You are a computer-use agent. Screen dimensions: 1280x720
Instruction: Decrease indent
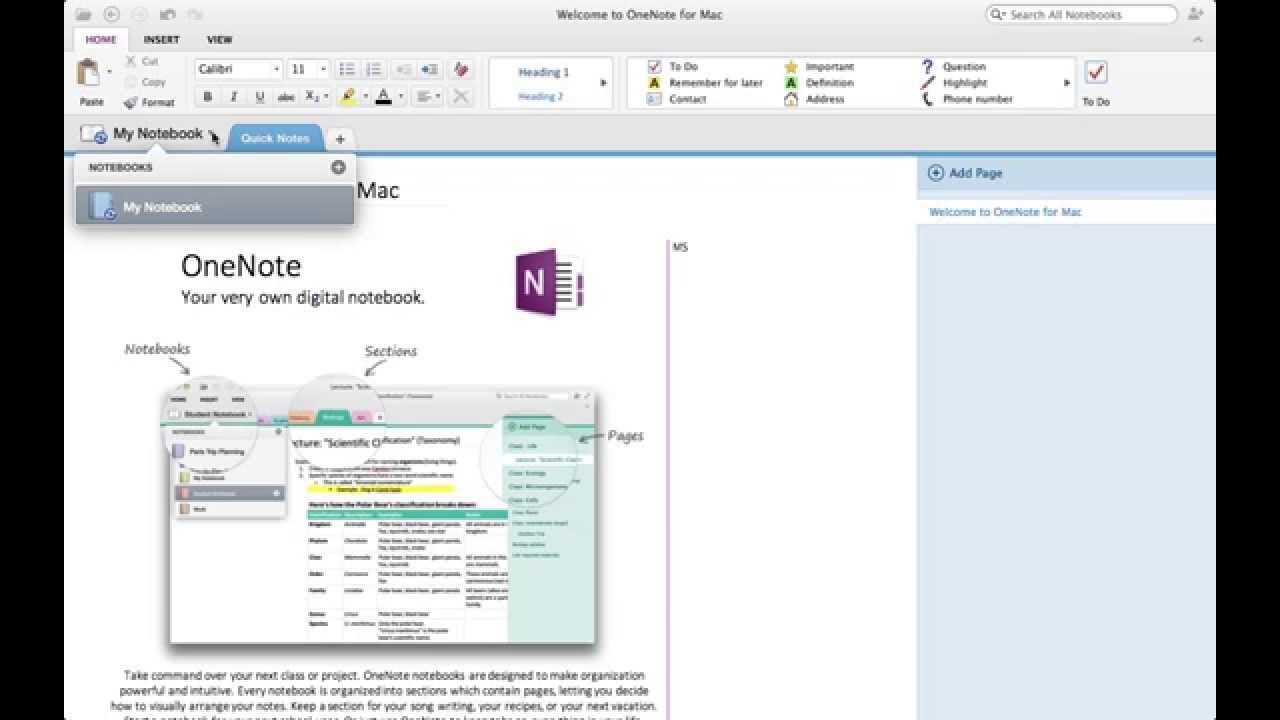coord(404,69)
